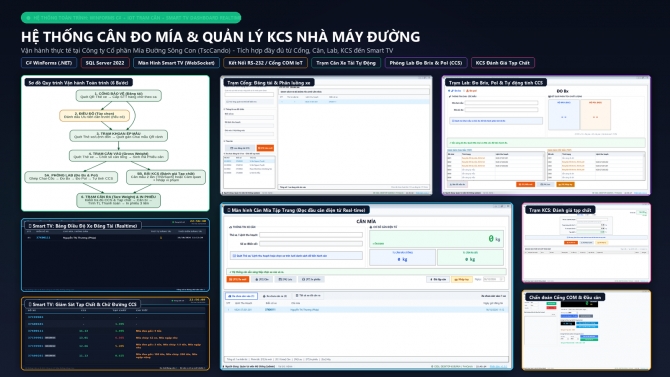Click the F4 Lưu save button in Cân Mía
Image resolution: width=670 pixels, height=377 pixels.
point(285,279)
